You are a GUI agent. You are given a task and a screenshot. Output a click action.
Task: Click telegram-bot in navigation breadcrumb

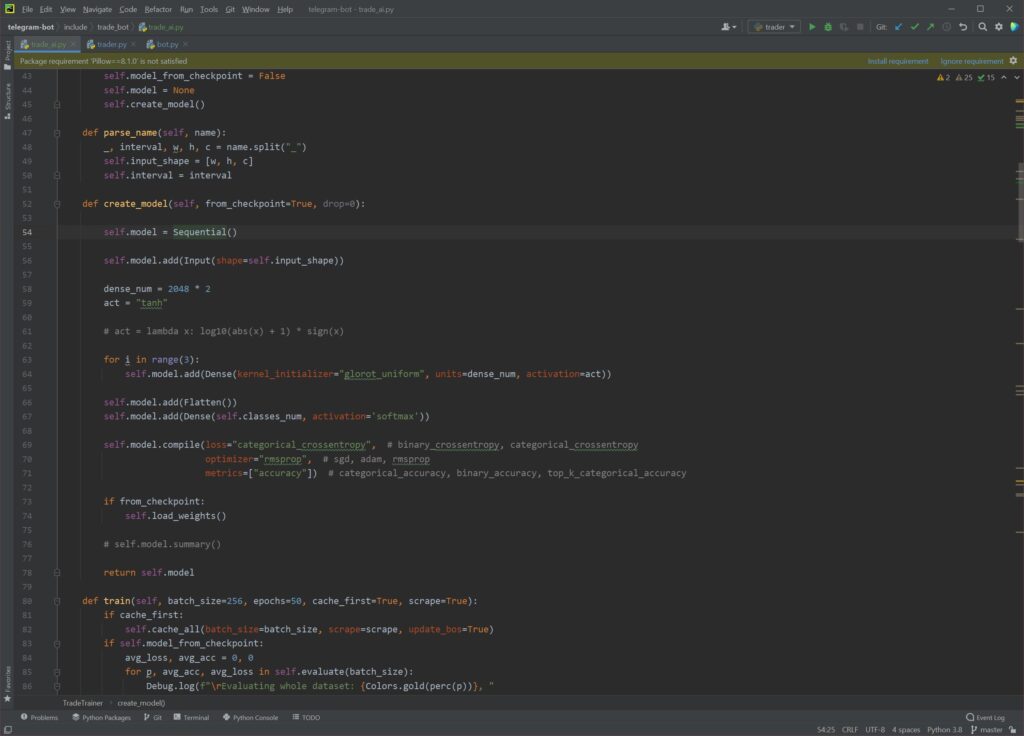click(31, 27)
